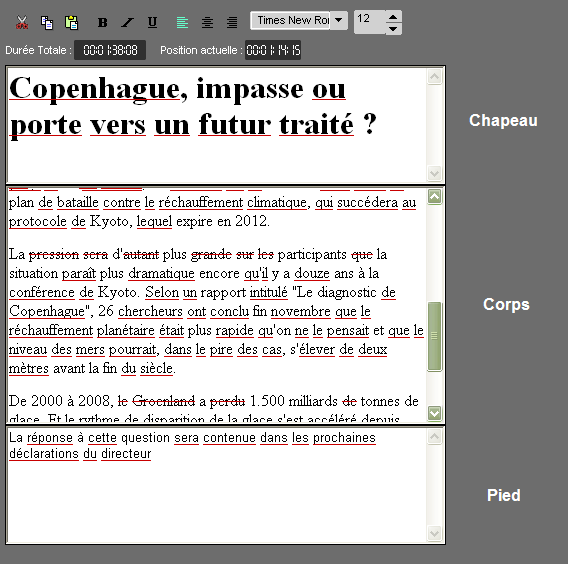Decrease font size with down arrow

point(393,29)
